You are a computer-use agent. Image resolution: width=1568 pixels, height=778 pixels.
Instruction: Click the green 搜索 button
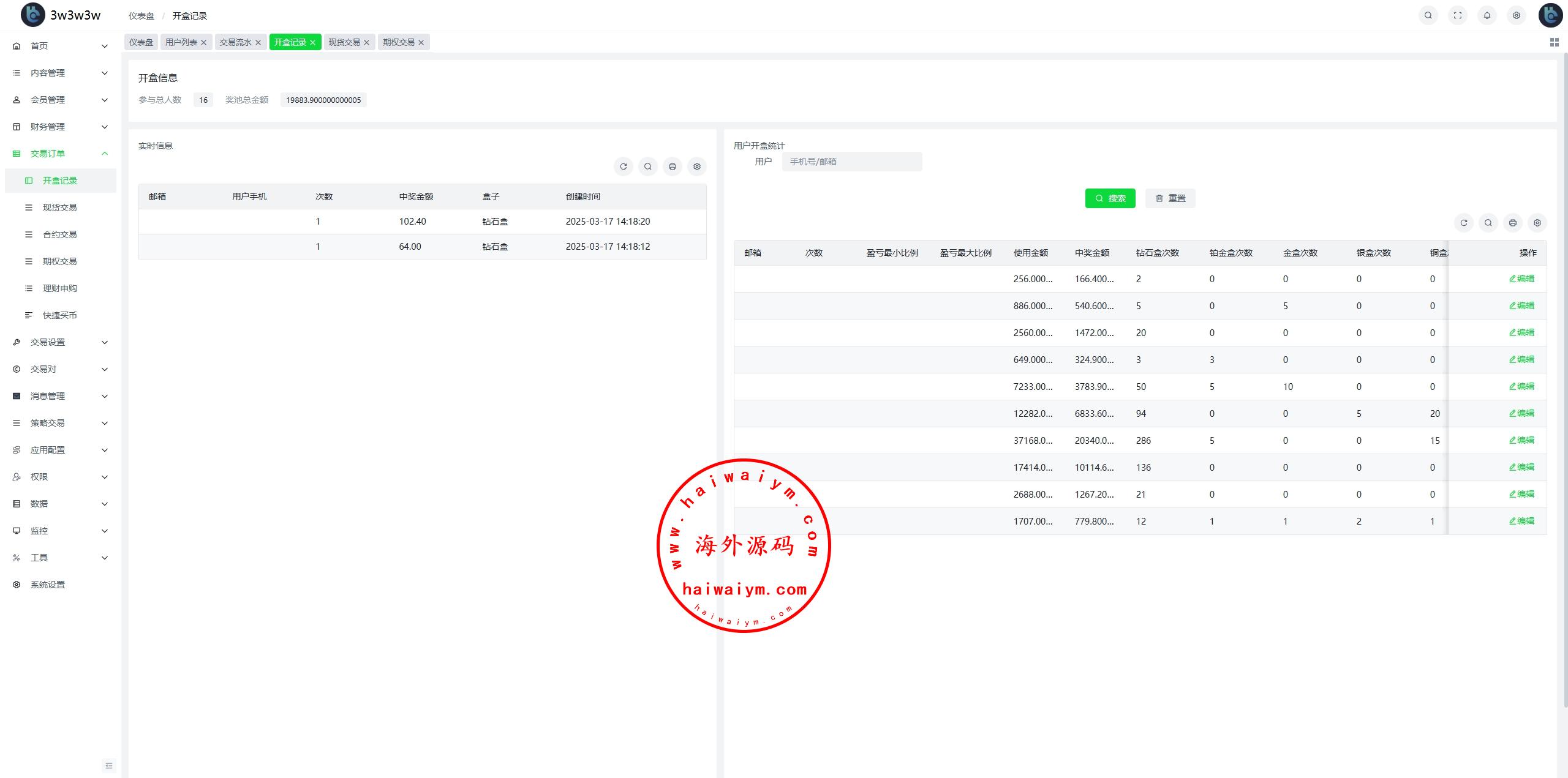(1110, 198)
